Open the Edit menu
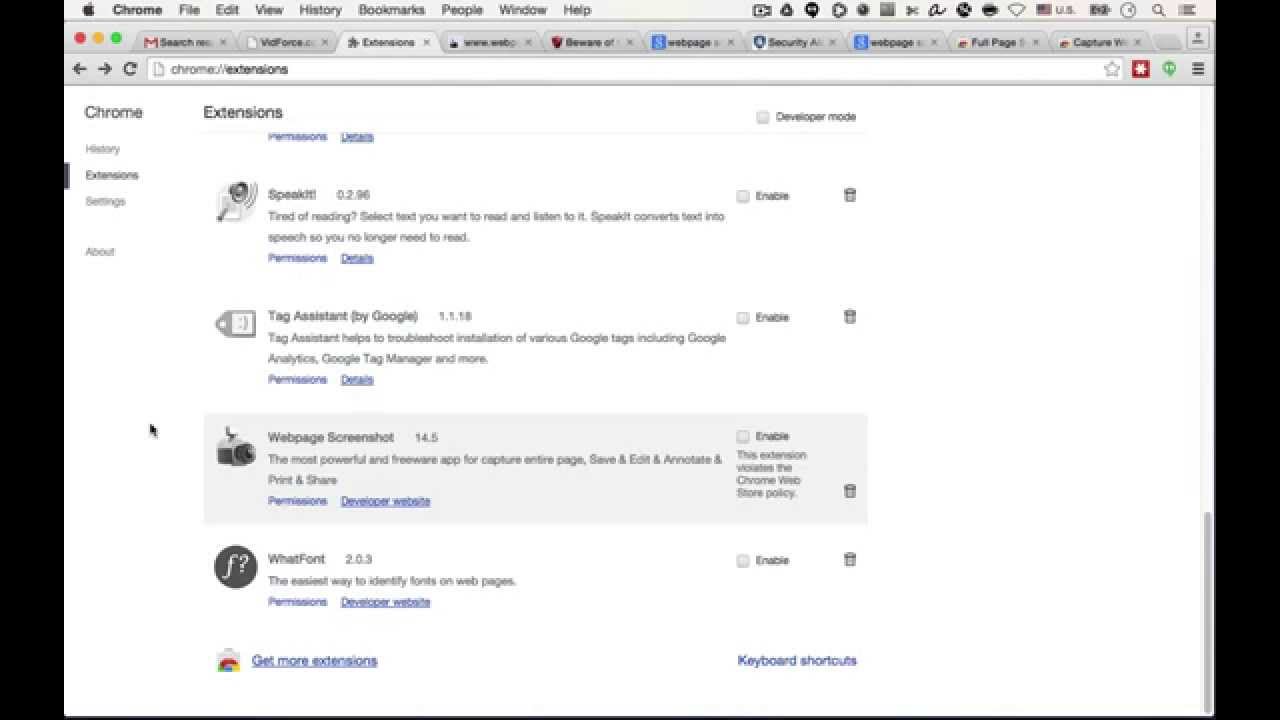Image resolution: width=1280 pixels, height=720 pixels. coord(227,10)
